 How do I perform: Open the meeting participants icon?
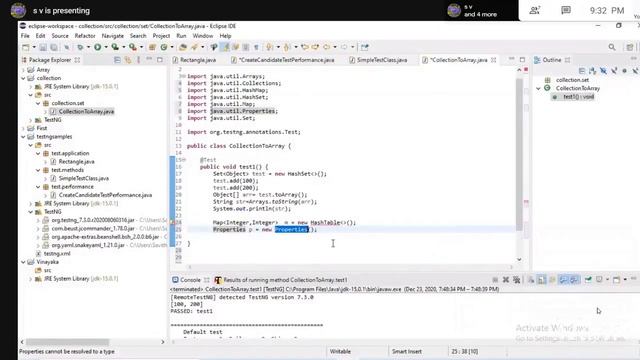tap(535, 11)
